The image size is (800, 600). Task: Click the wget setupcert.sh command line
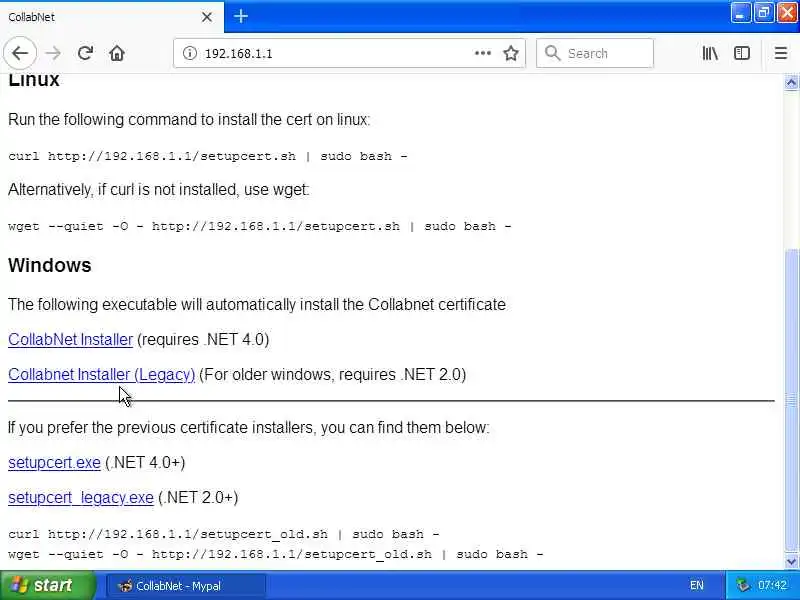click(260, 226)
